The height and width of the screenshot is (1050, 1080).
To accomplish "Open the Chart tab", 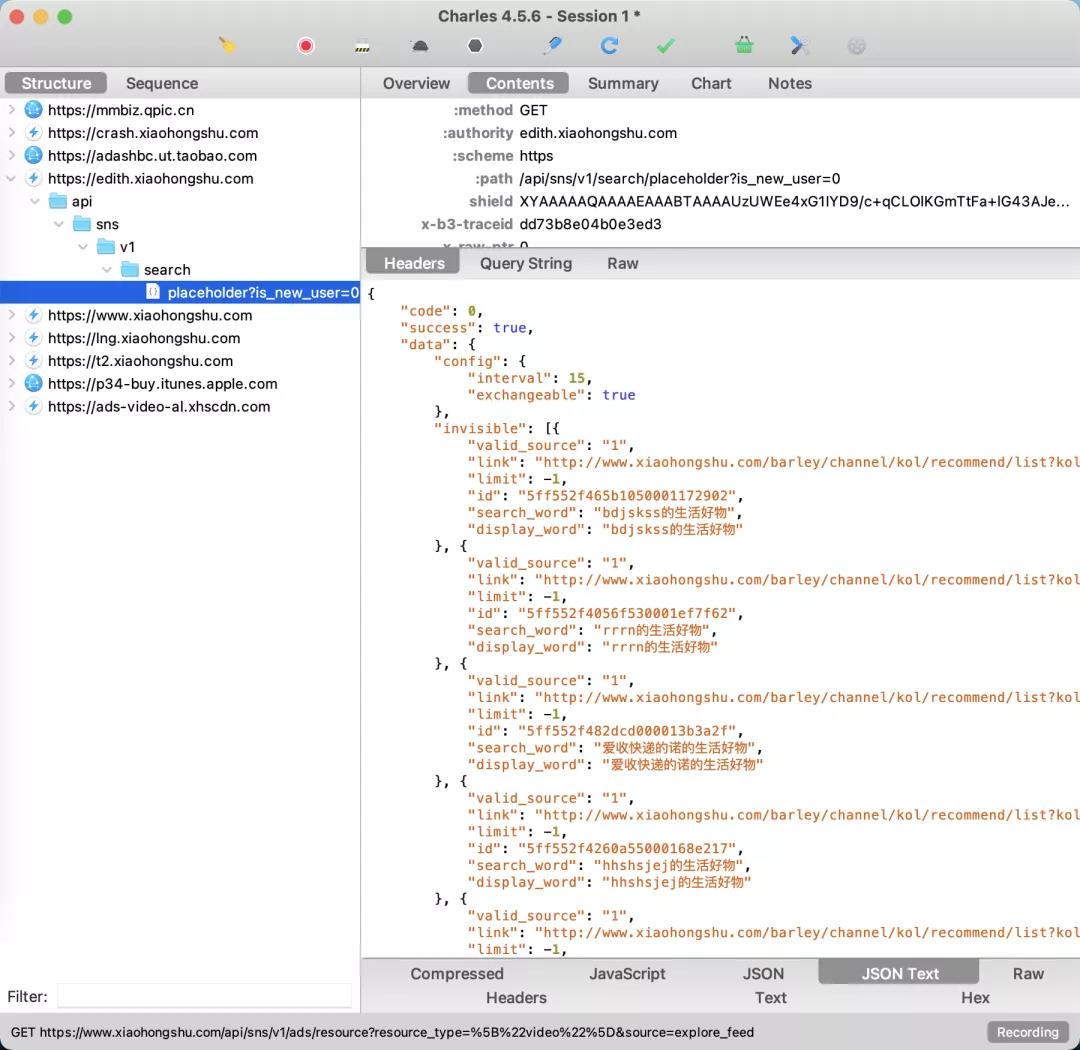I will coord(711,83).
